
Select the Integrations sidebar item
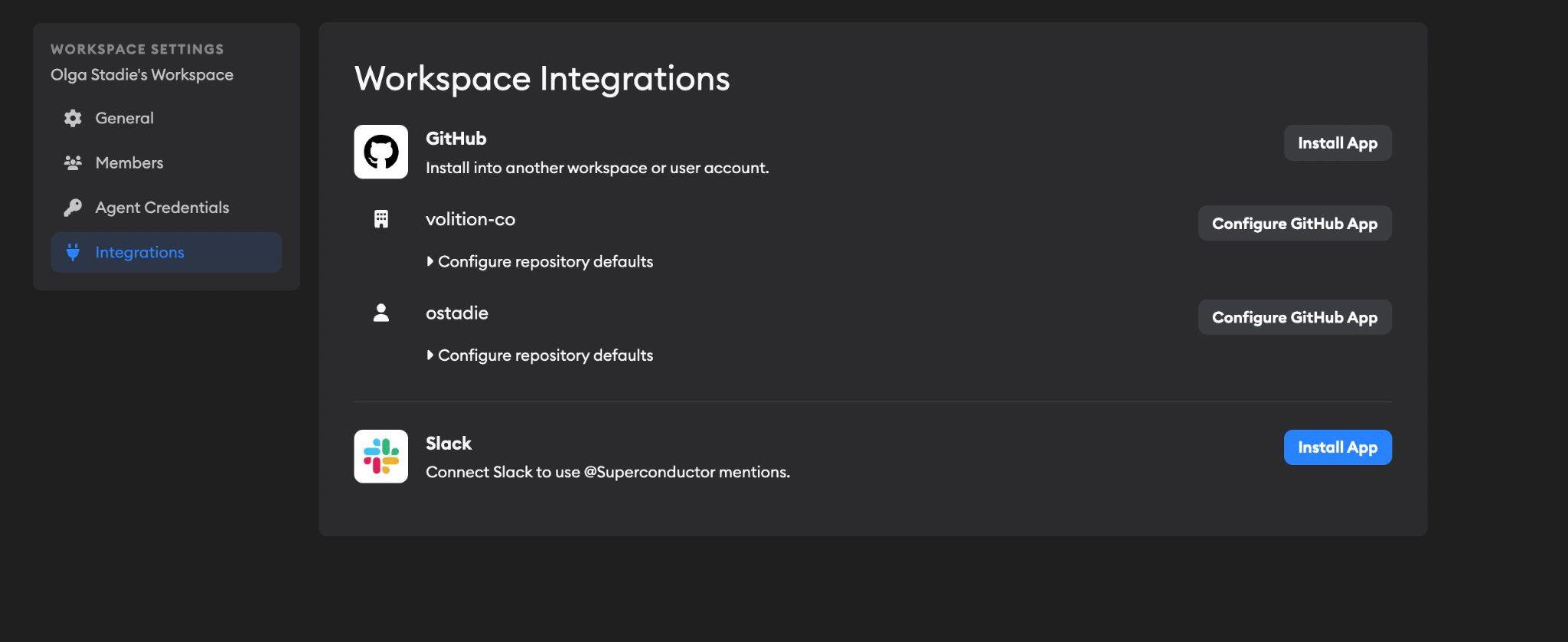click(166, 252)
